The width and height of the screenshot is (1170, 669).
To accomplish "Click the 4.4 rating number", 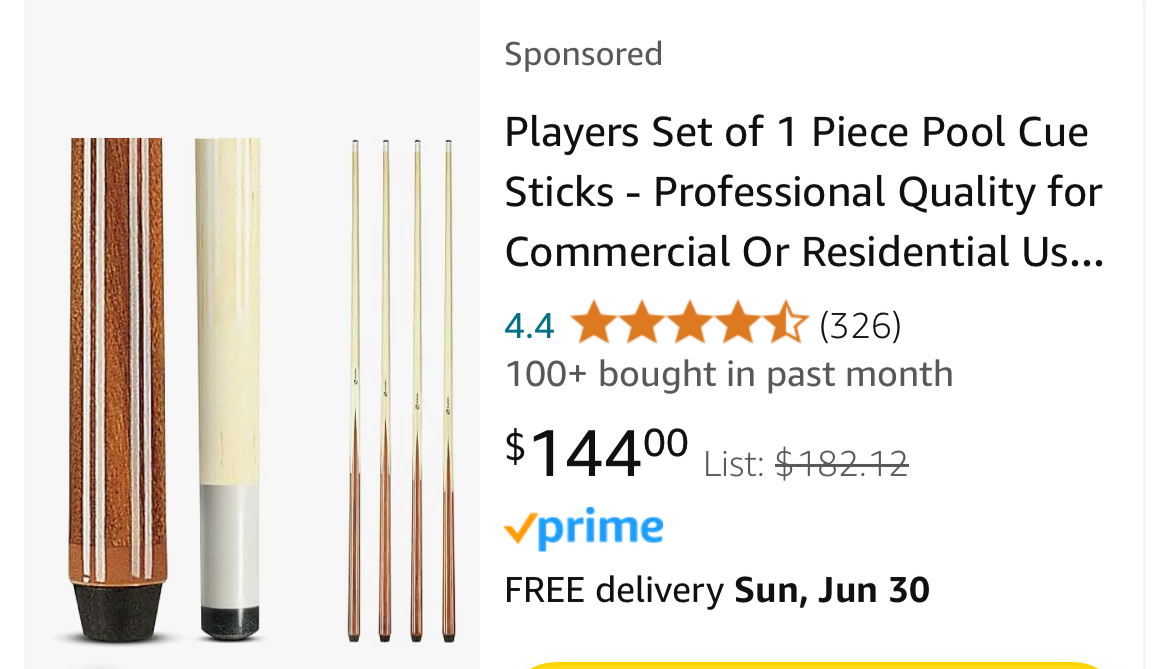I will click(x=529, y=325).
